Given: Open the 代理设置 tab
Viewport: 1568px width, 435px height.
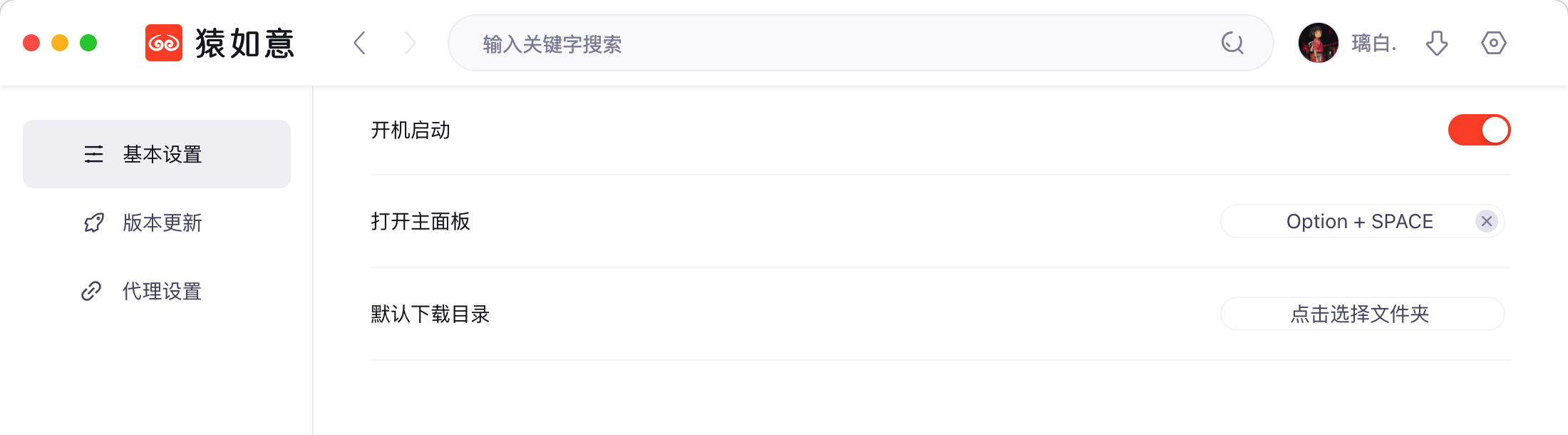Looking at the screenshot, I should 157,291.
